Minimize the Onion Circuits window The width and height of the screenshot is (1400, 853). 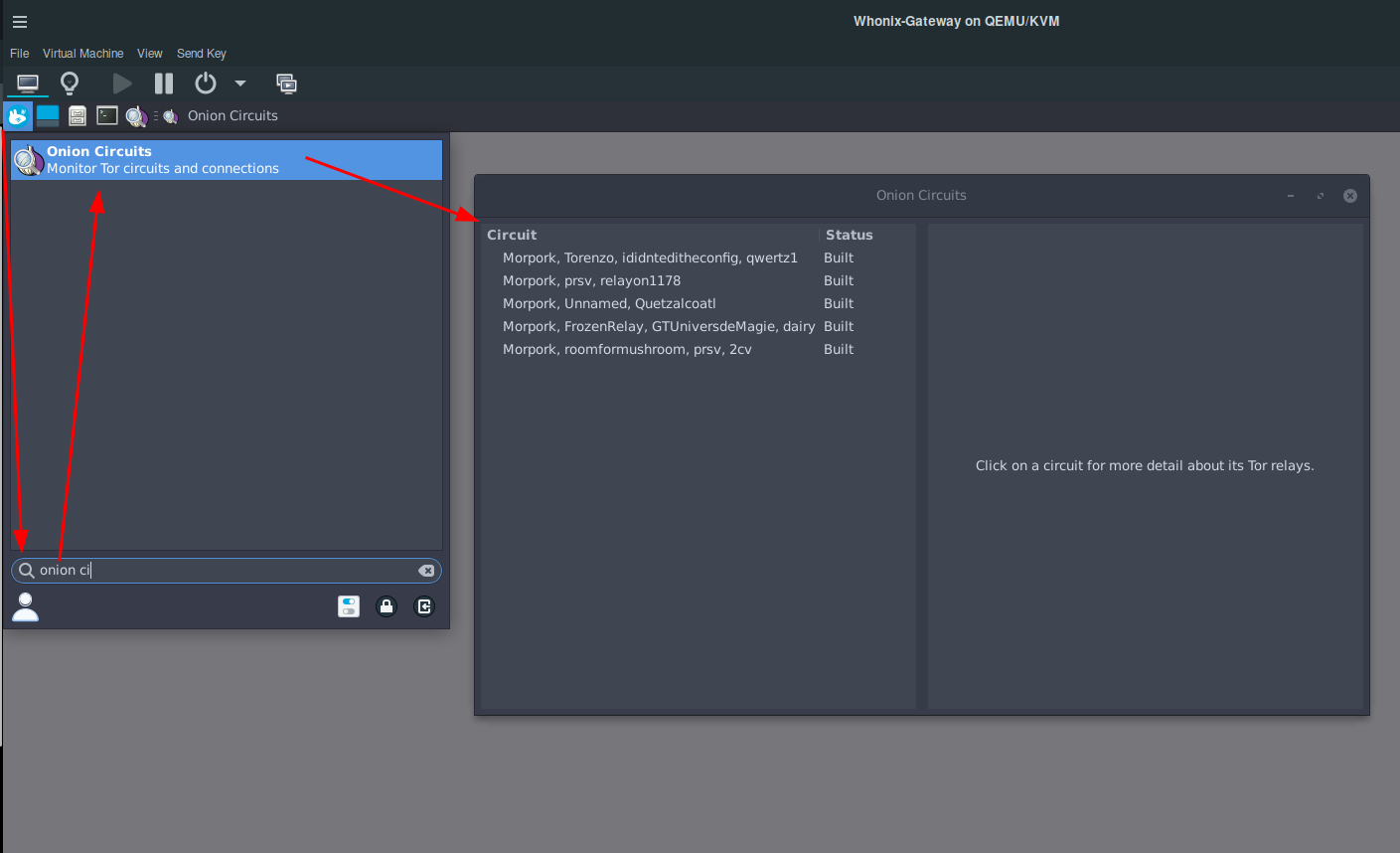(1291, 196)
